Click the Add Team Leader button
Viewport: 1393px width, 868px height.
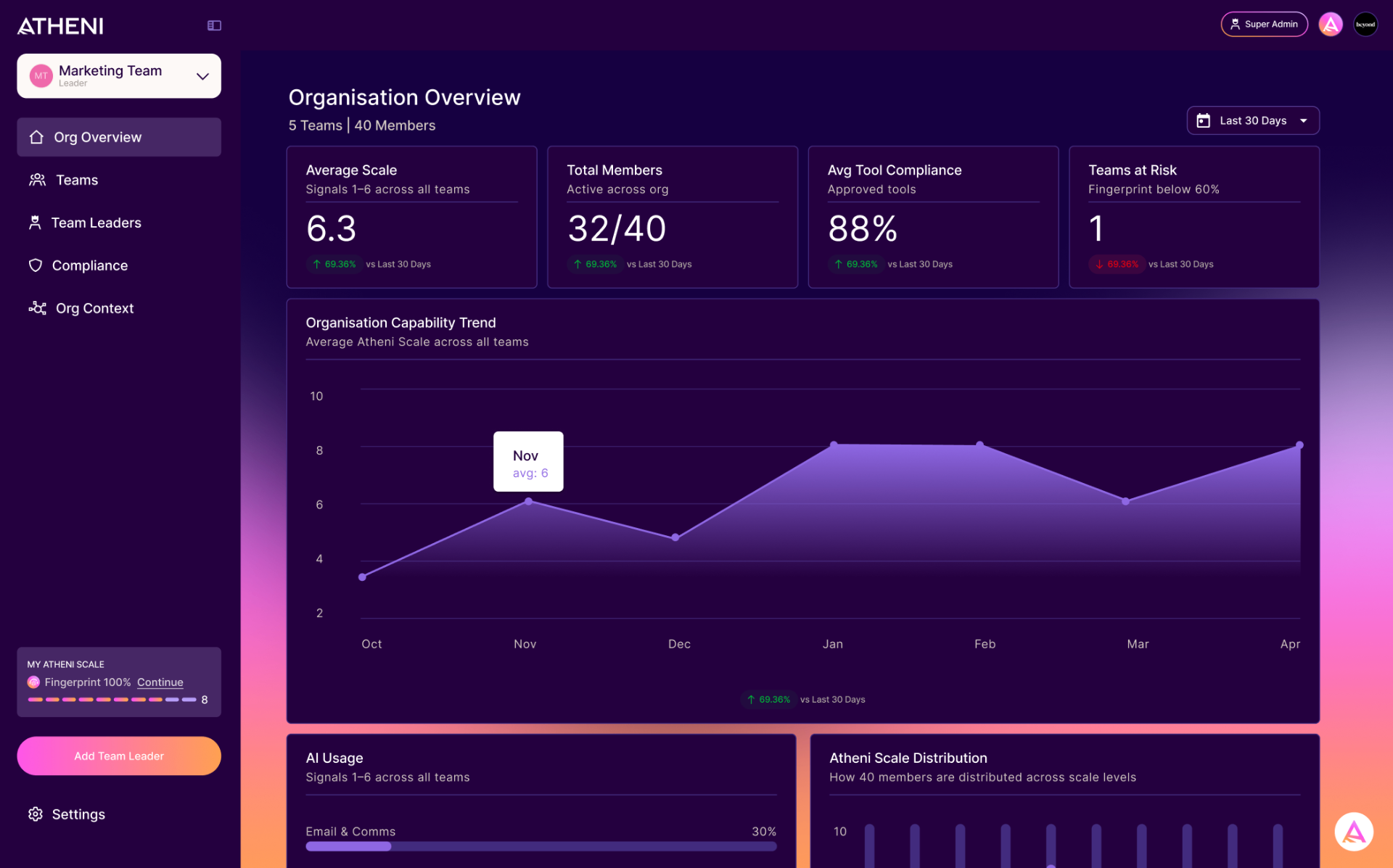[119, 756]
